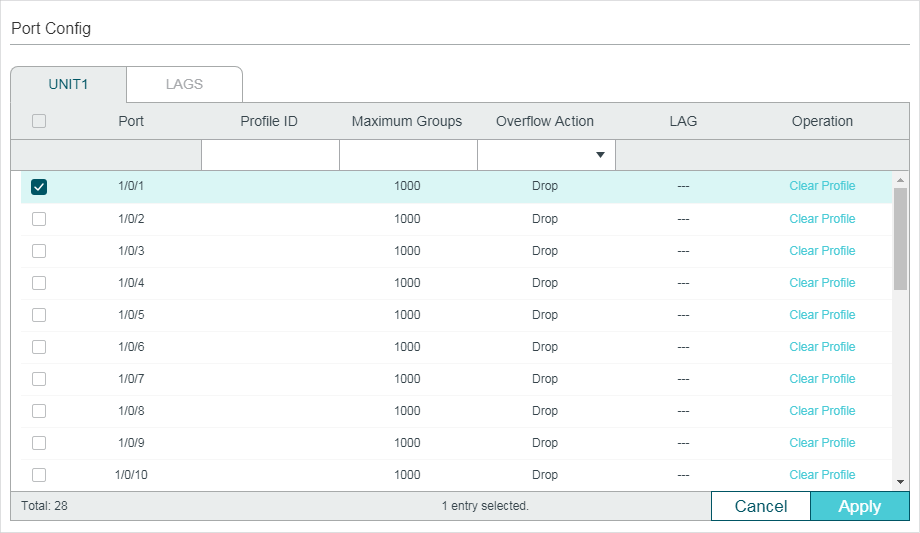920x533 pixels.
Task: Select the UNIT1 tab
Action: click(68, 84)
